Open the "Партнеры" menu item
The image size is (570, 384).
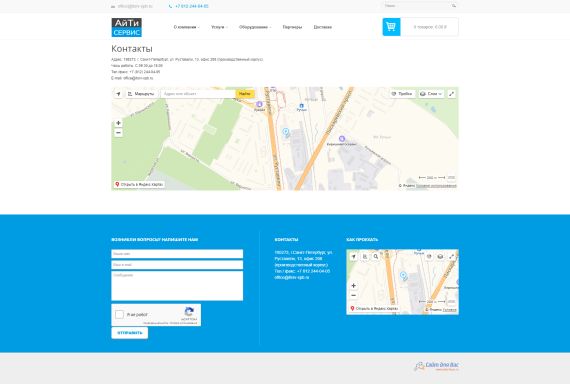pos(292,27)
